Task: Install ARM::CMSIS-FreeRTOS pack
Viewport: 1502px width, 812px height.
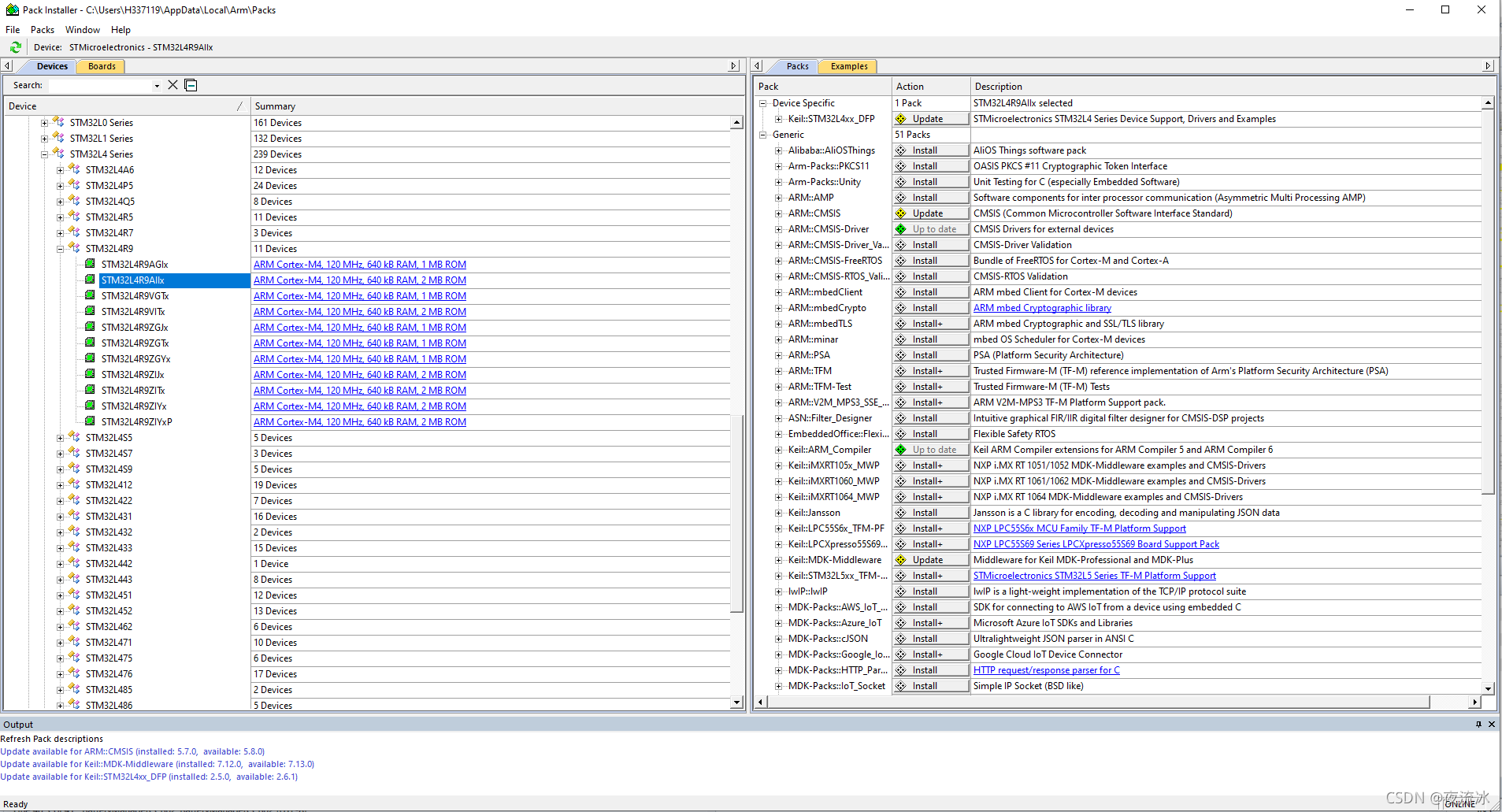Action: point(930,261)
